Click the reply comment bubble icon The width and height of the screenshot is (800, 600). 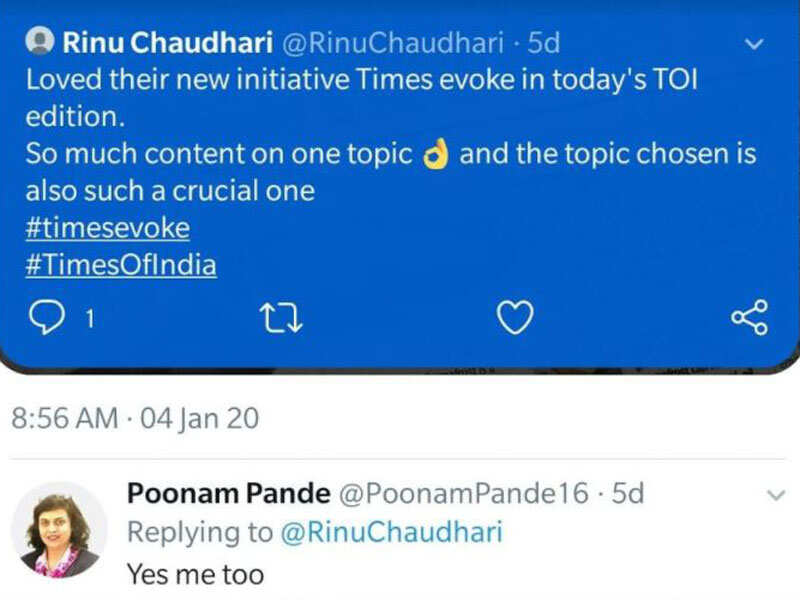[44, 319]
